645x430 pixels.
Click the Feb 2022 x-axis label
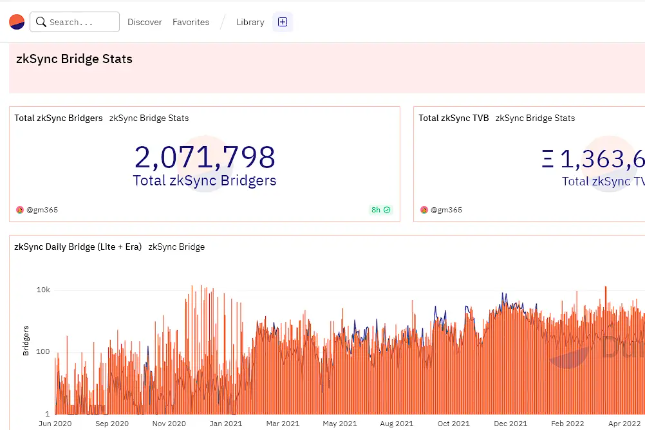click(x=568, y=423)
